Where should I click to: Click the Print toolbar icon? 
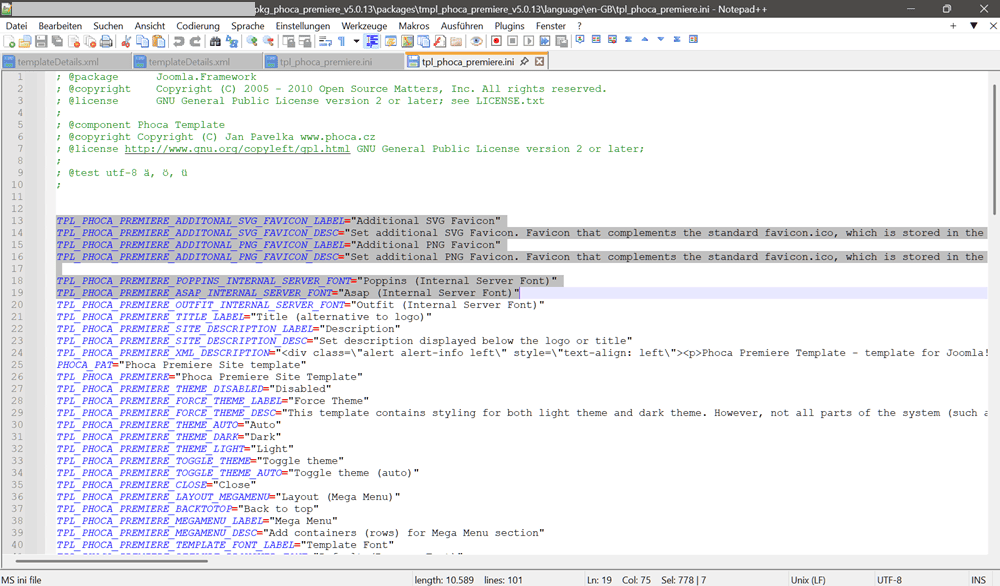click(106, 42)
